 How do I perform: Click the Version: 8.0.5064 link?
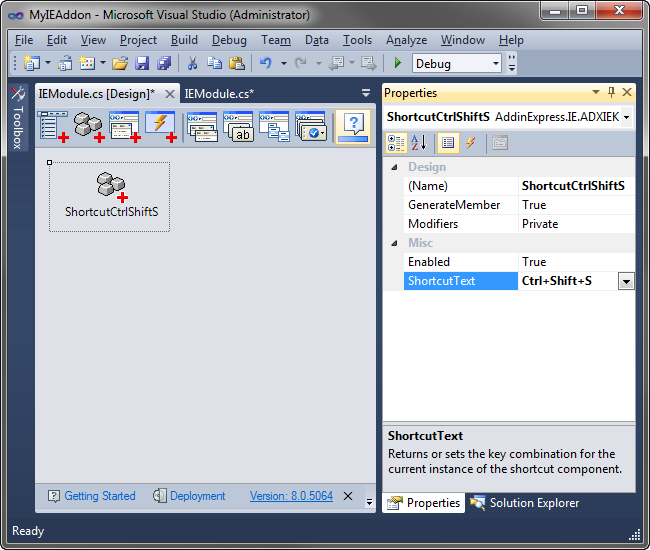point(291,496)
